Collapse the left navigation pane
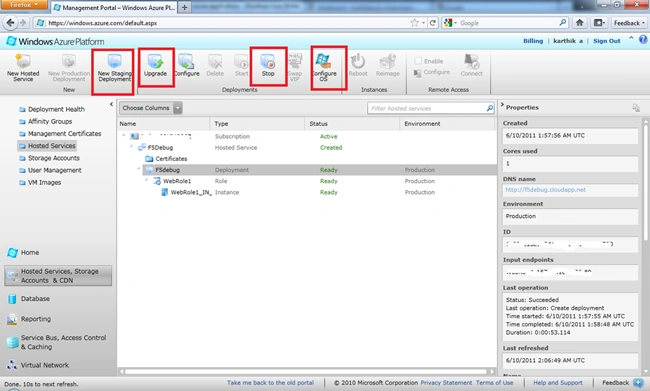This screenshot has width=650, height=391. [111, 104]
